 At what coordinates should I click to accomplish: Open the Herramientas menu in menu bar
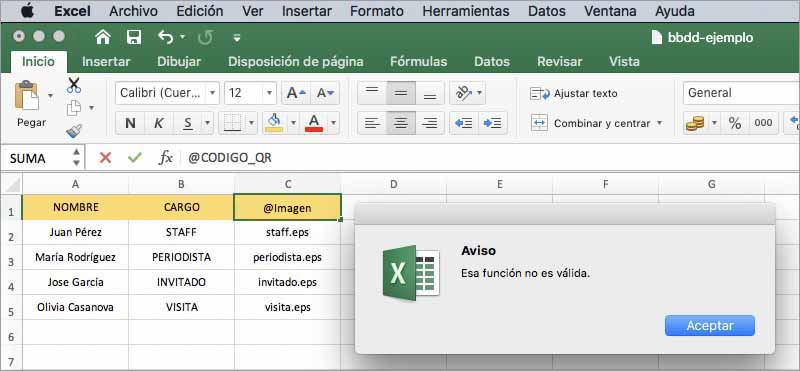(x=466, y=11)
